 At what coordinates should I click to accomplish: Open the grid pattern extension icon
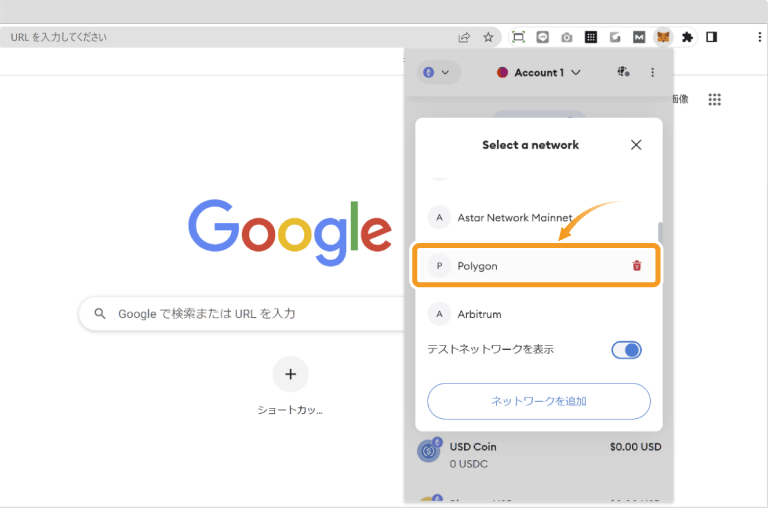(591, 37)
